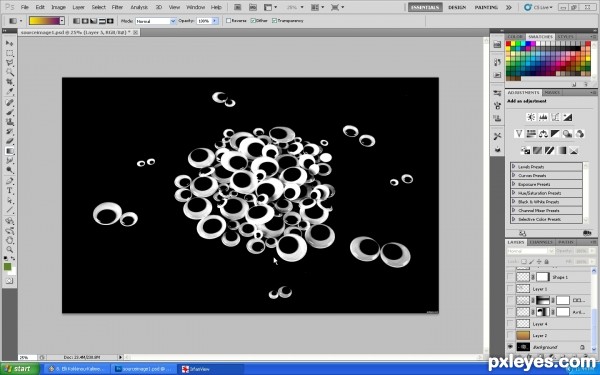Choose linear gradient style in options bar

pos(77,21)
